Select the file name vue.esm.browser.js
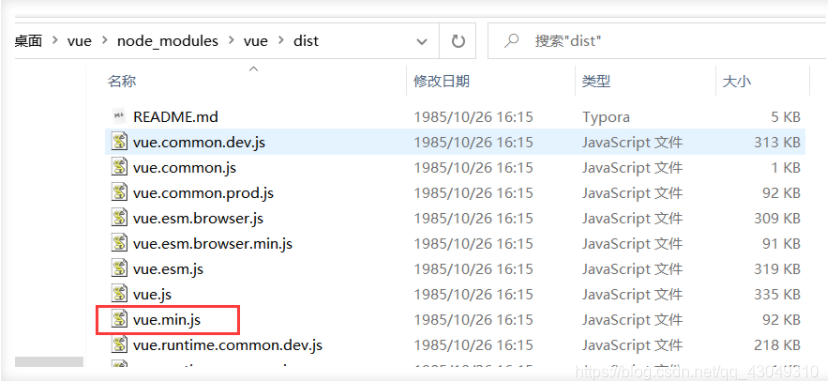828x390 pixels. coord(198,218)
